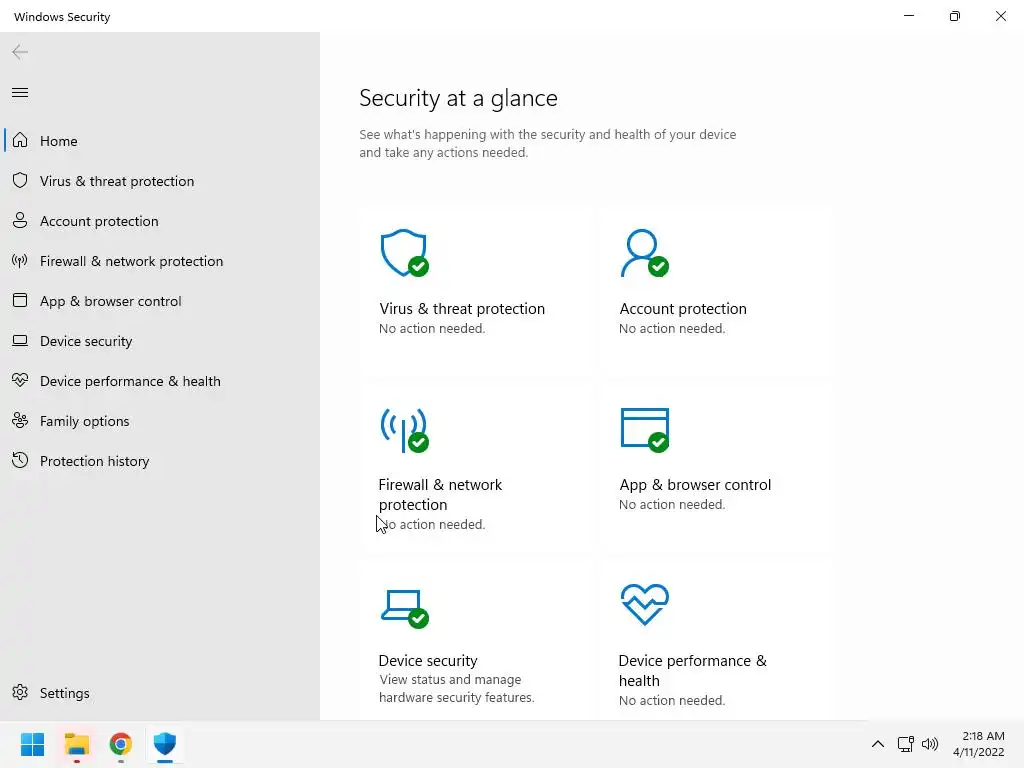Click the large person icon for Account protection
This screenshot has width=1024, height=768.
[645, 253]
